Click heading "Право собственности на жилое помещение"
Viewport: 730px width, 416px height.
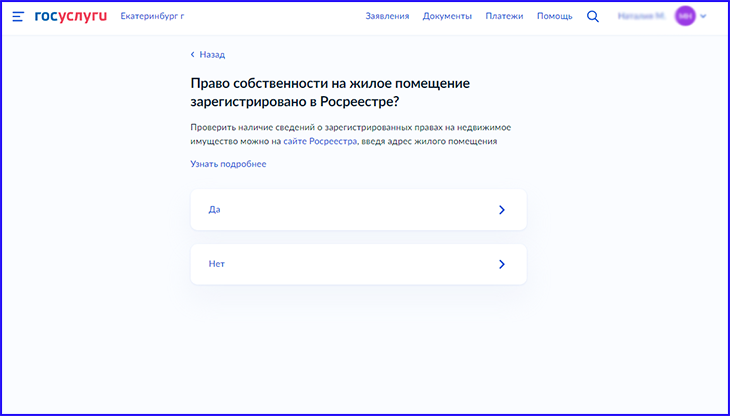coord(330,84)
